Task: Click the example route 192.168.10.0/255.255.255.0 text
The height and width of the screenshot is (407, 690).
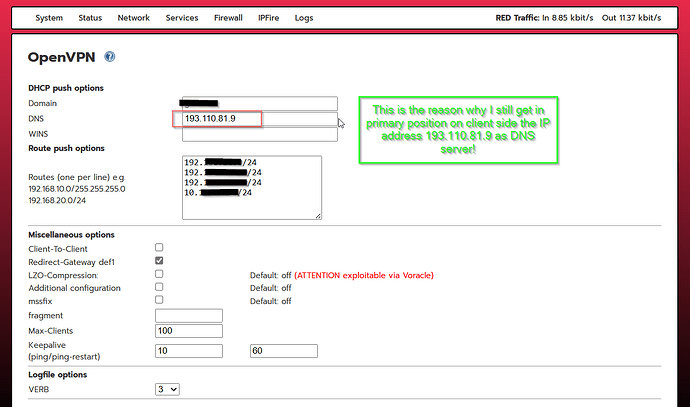Action: [x=77, y=189]
